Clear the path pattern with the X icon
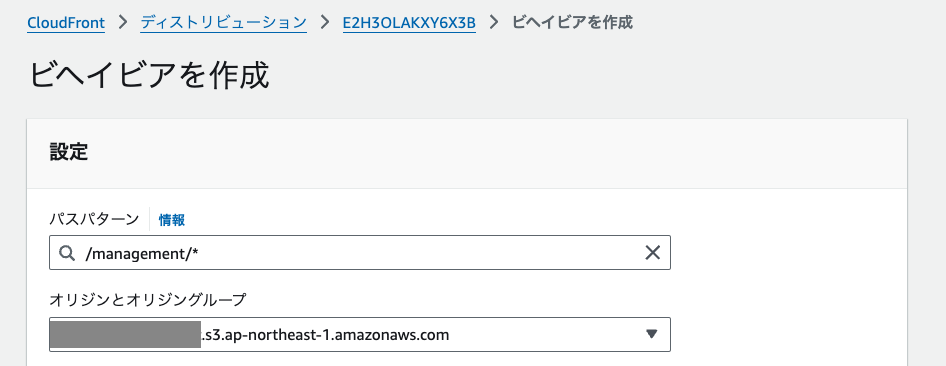946x366 pixels. (652, 253)
